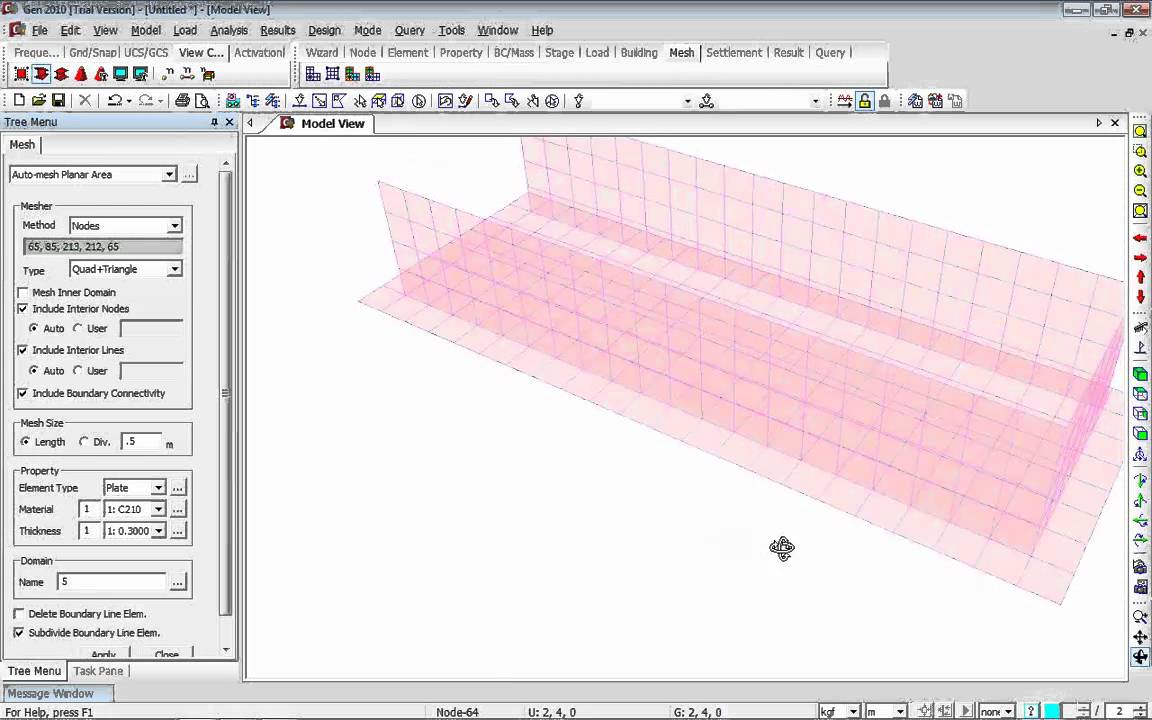Open the m length unit dropdown in status bar
The width and height of the screenshot is (1152, 720).
(x=900, y=711)
